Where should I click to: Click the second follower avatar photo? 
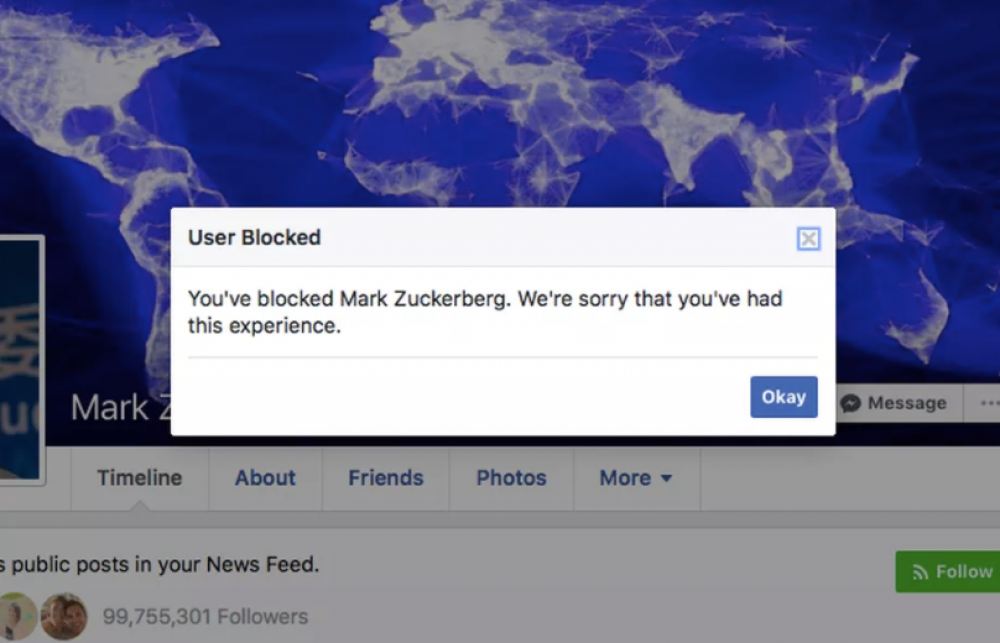(64, 616)
